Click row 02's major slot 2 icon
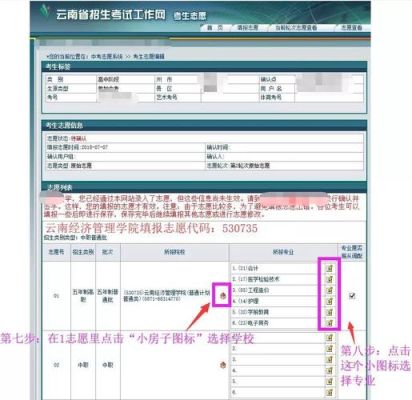Screen dimensions: 412x400 tap(329, 349)
